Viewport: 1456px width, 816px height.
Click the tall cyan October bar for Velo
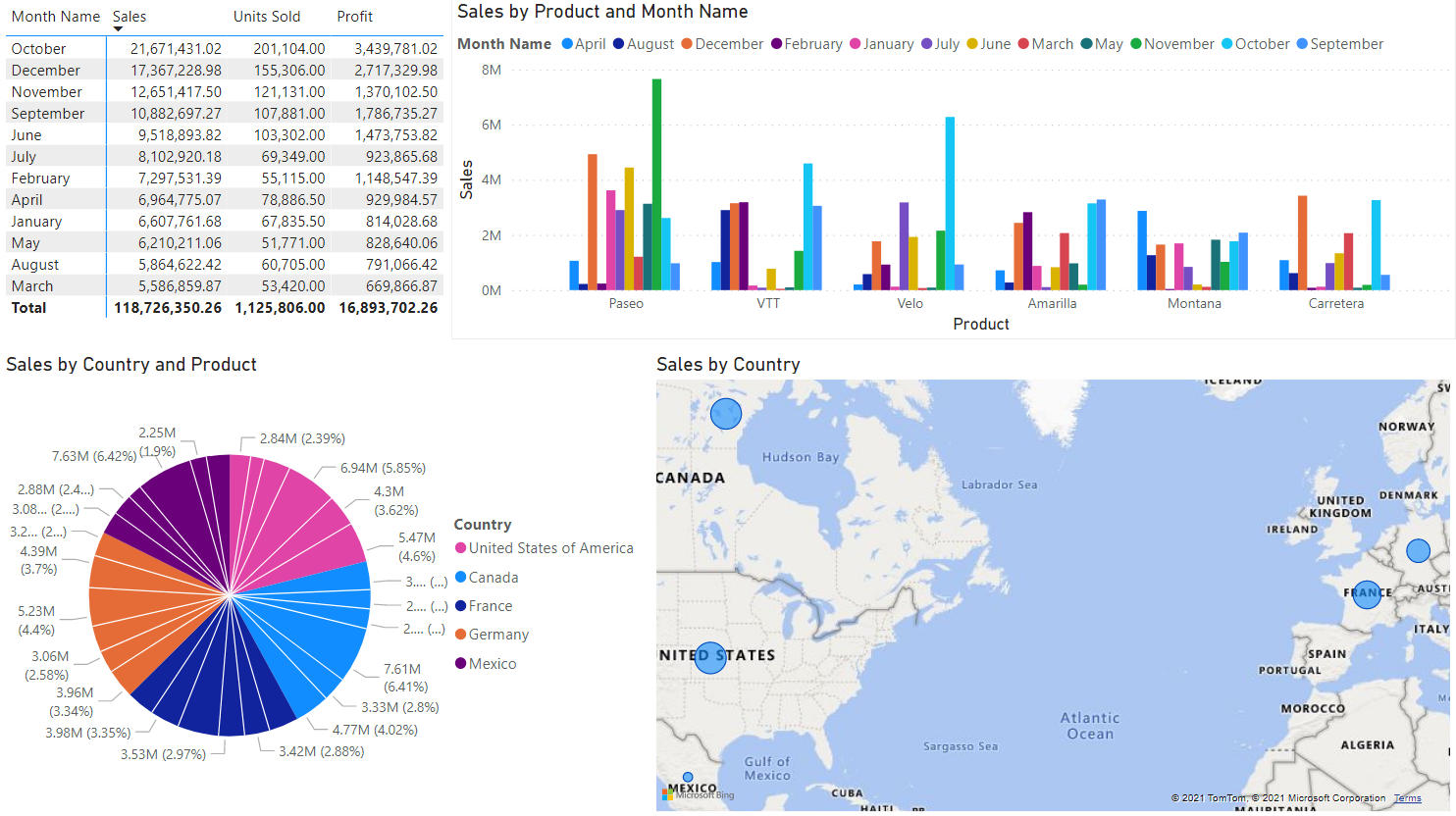coord(950,204)
